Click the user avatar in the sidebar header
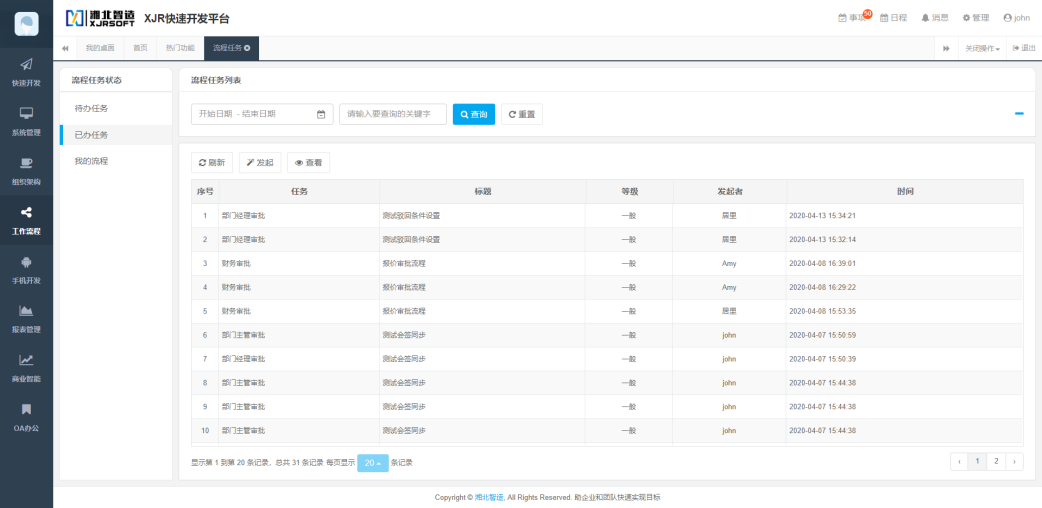This screenshot has height=508, width=1042. pos(26,24)
